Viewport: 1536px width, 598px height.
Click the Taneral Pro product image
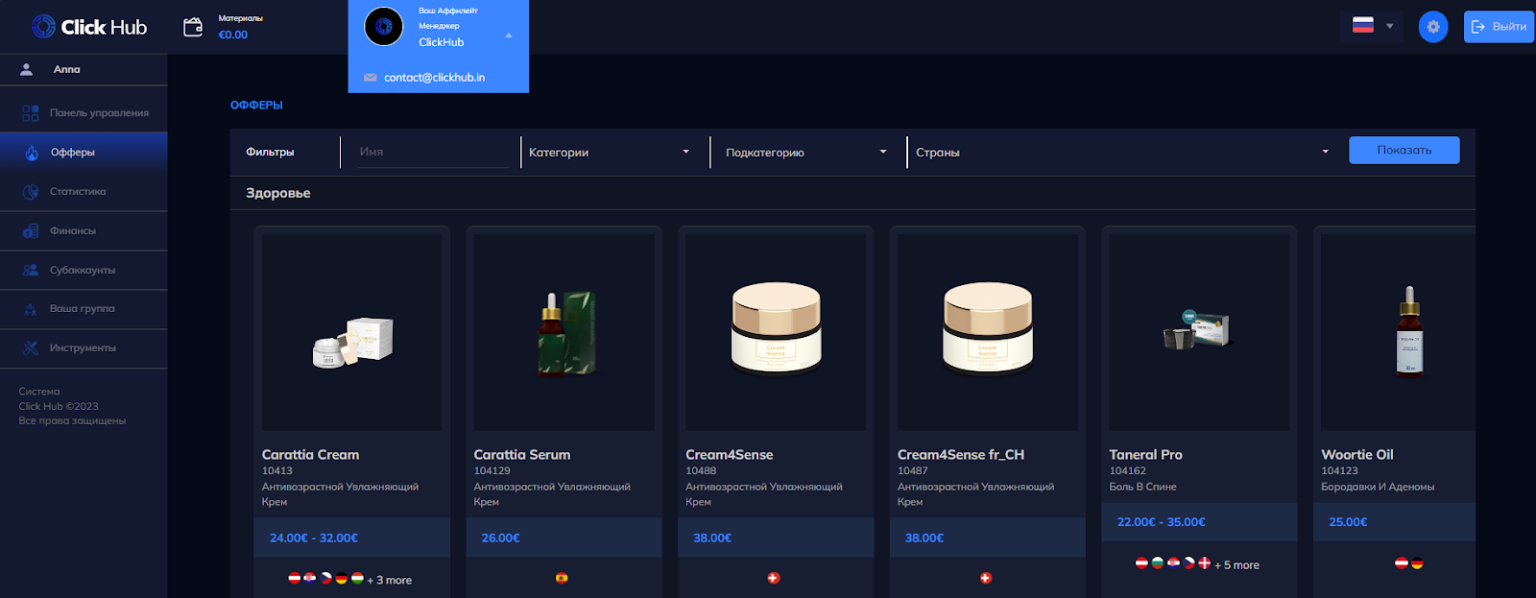(x=1200, y=333)
